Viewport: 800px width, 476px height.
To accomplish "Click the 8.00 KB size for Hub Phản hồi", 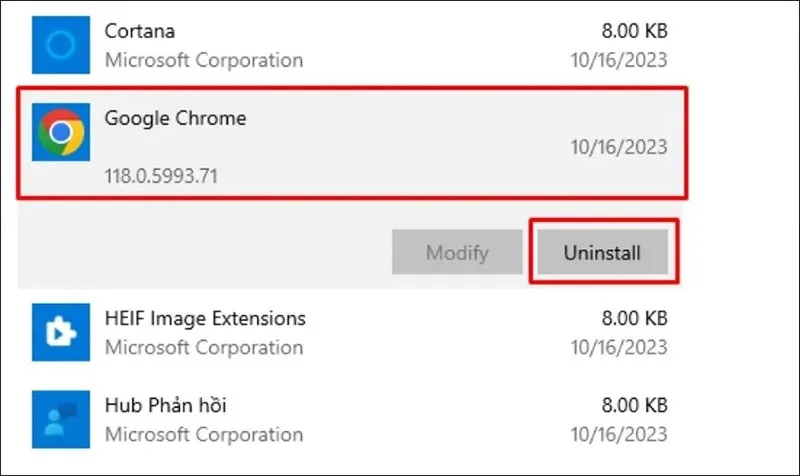I will pos(634,406).
